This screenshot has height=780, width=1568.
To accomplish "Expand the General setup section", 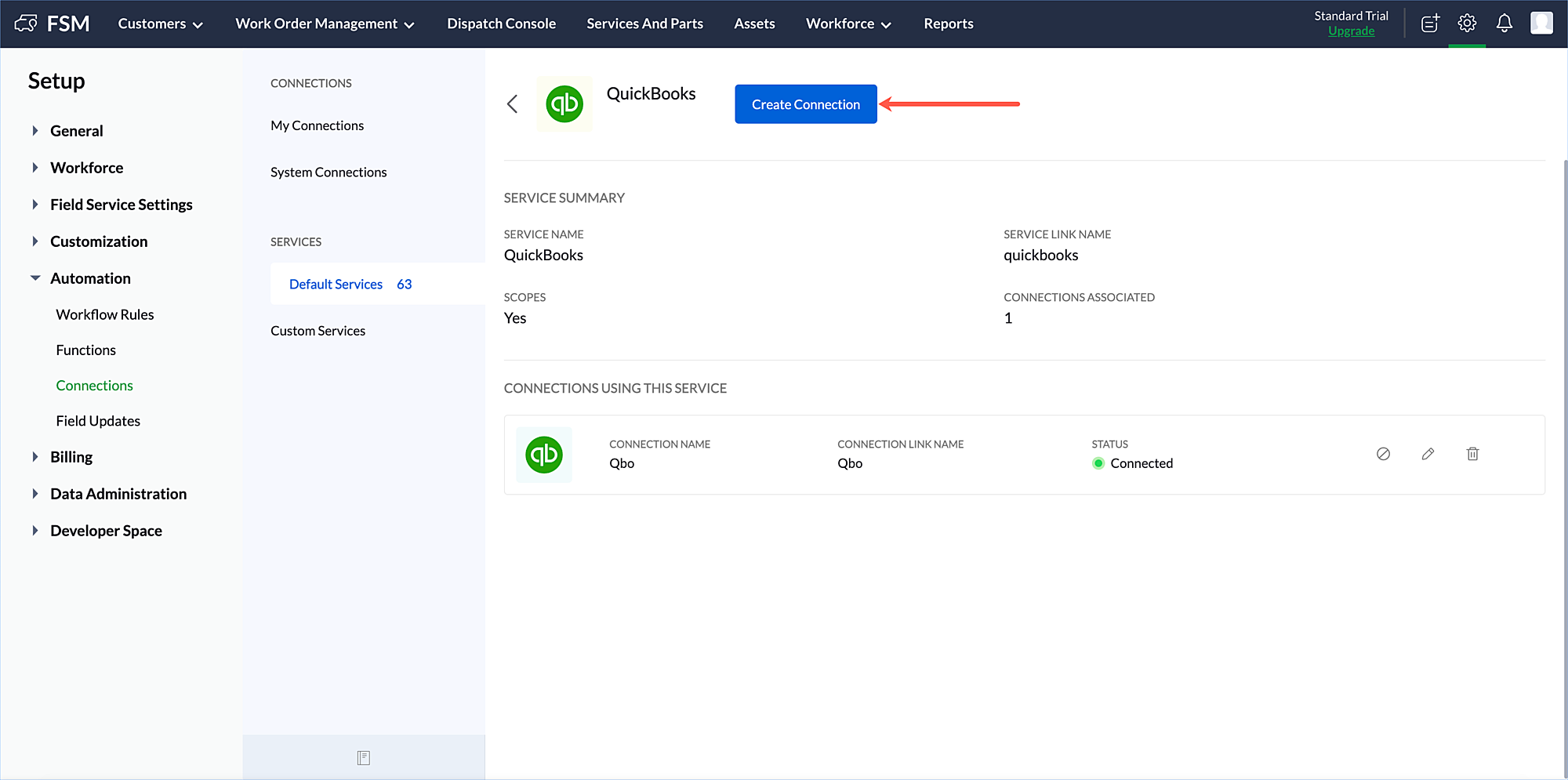I will pos(76,131).
